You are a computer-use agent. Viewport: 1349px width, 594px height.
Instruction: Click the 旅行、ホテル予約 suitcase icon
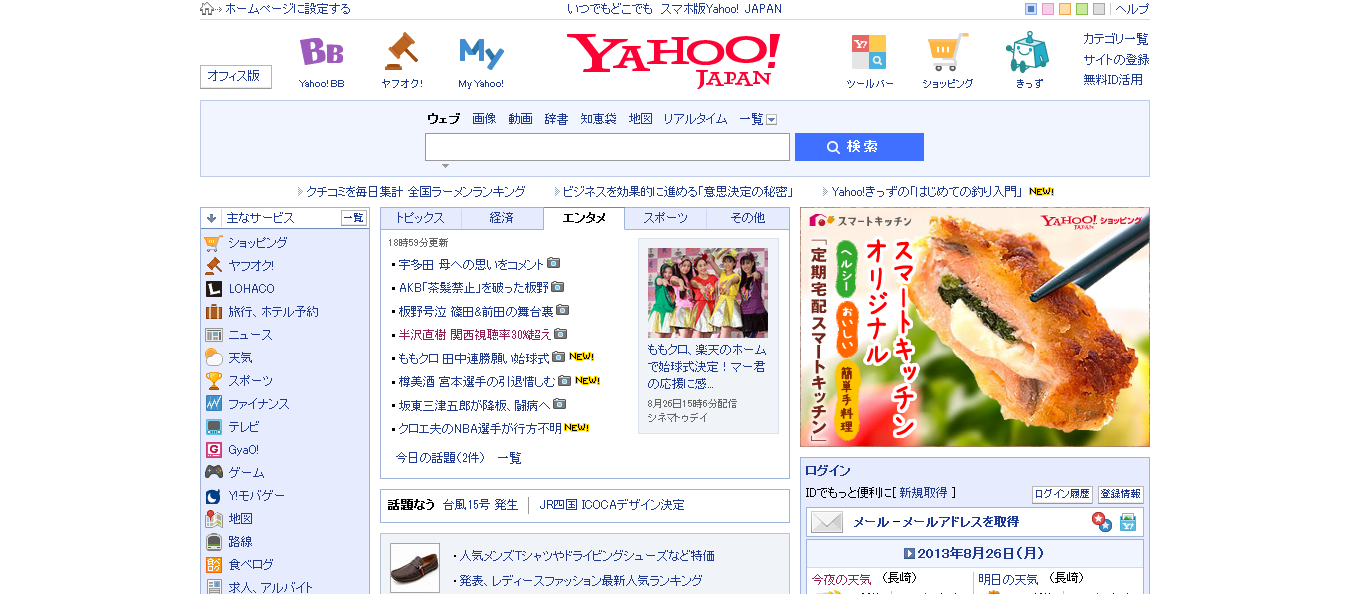[x=213, y=312]
